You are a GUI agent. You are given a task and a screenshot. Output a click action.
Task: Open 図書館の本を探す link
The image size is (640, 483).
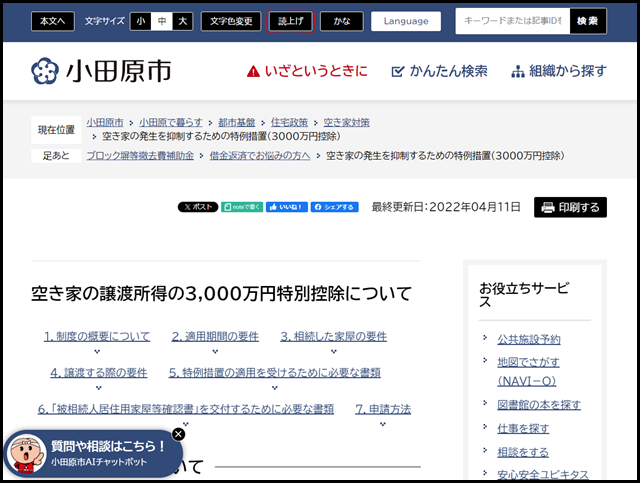(539, 405)
